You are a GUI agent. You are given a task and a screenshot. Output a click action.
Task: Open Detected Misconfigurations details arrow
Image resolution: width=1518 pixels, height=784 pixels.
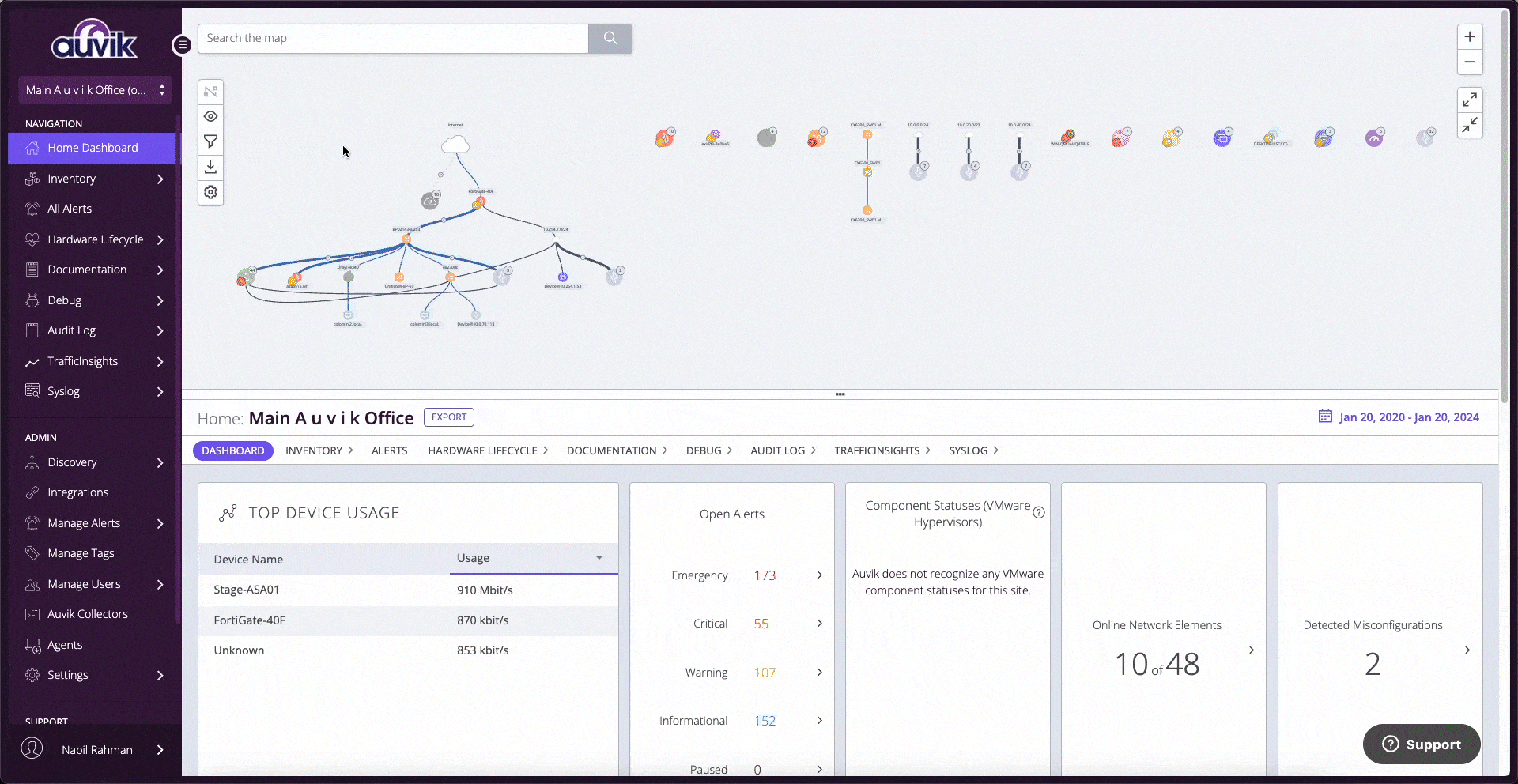(x=1467, y=650)
